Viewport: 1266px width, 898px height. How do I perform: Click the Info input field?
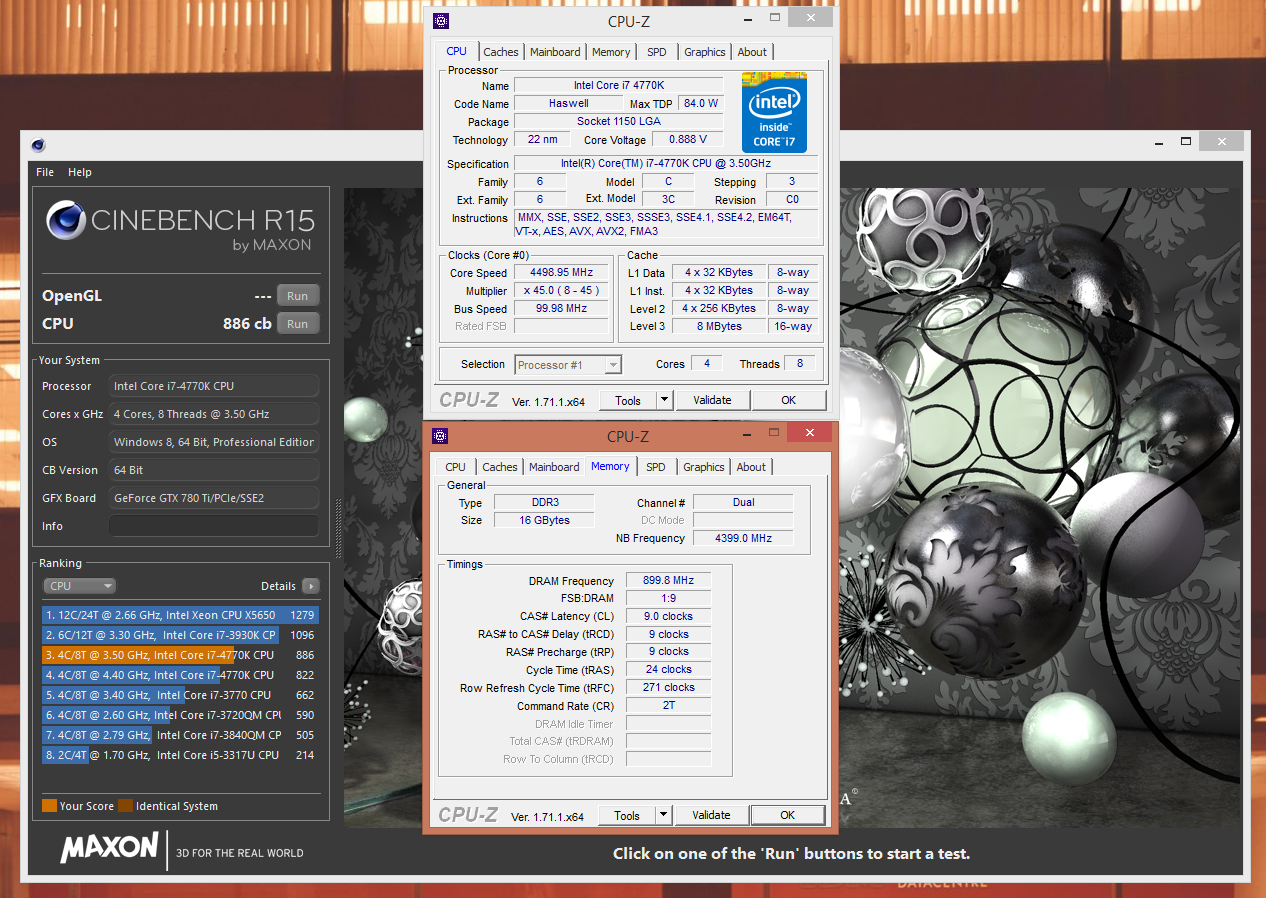tap(213, 526)
